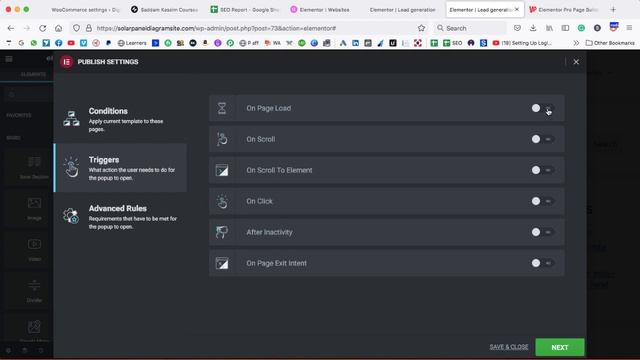The height and width of the screenshot is (360, 640).
Task: Click the Elementor hamburger menu icon
Action: click(9, 59)
